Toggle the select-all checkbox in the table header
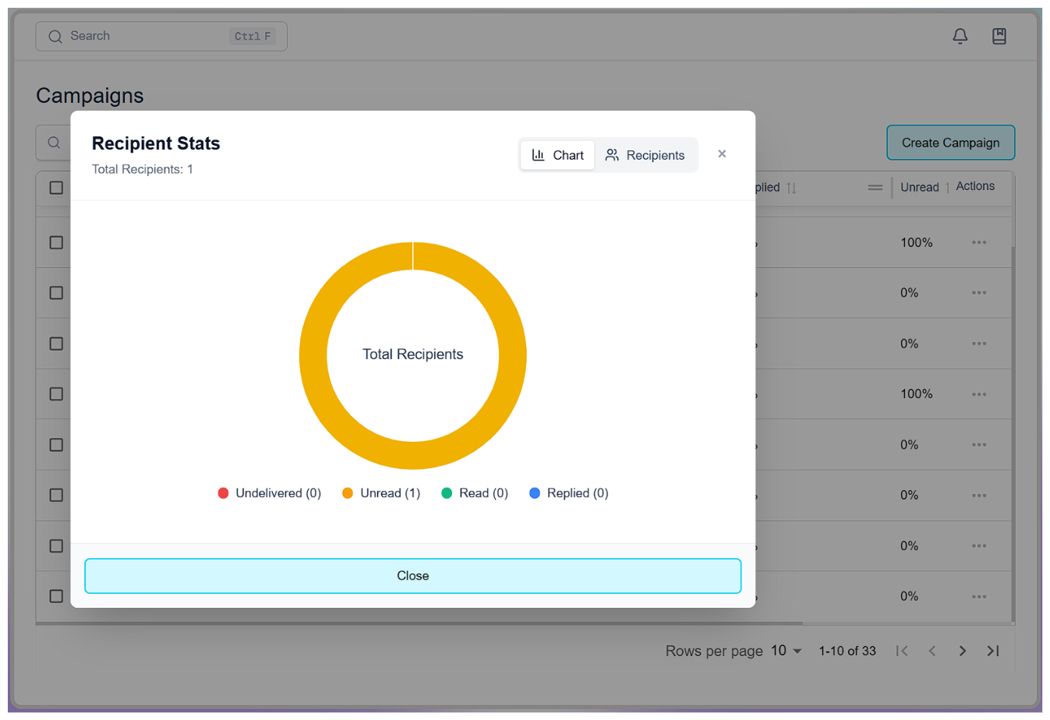 pos(56,187)
